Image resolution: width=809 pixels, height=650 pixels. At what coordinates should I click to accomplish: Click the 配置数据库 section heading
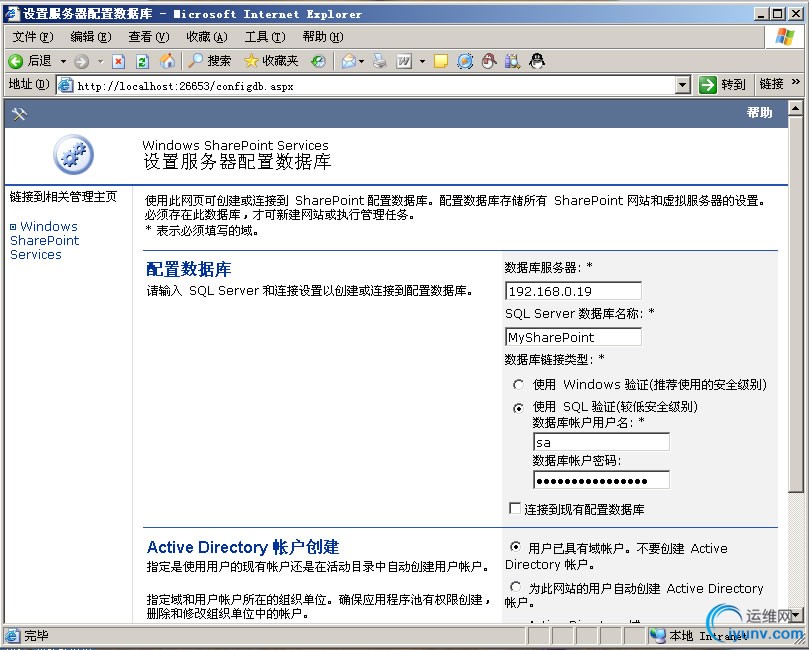point(189,269)
